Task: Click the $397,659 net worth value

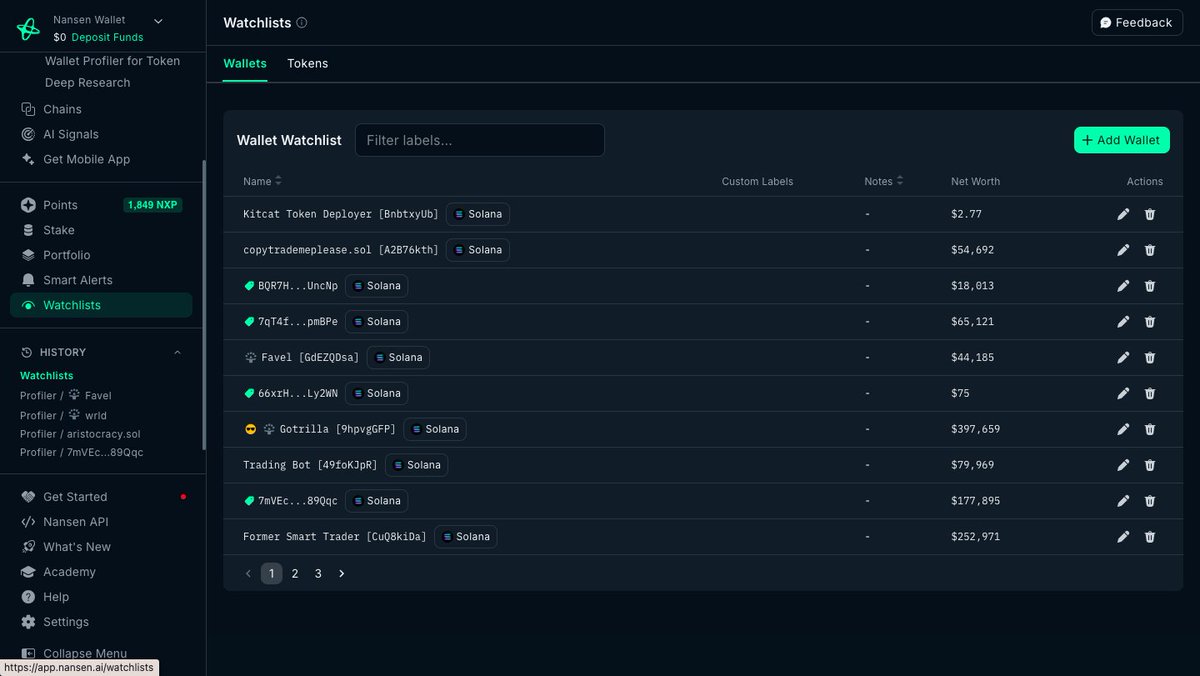Action: click(x=975, y=429)
